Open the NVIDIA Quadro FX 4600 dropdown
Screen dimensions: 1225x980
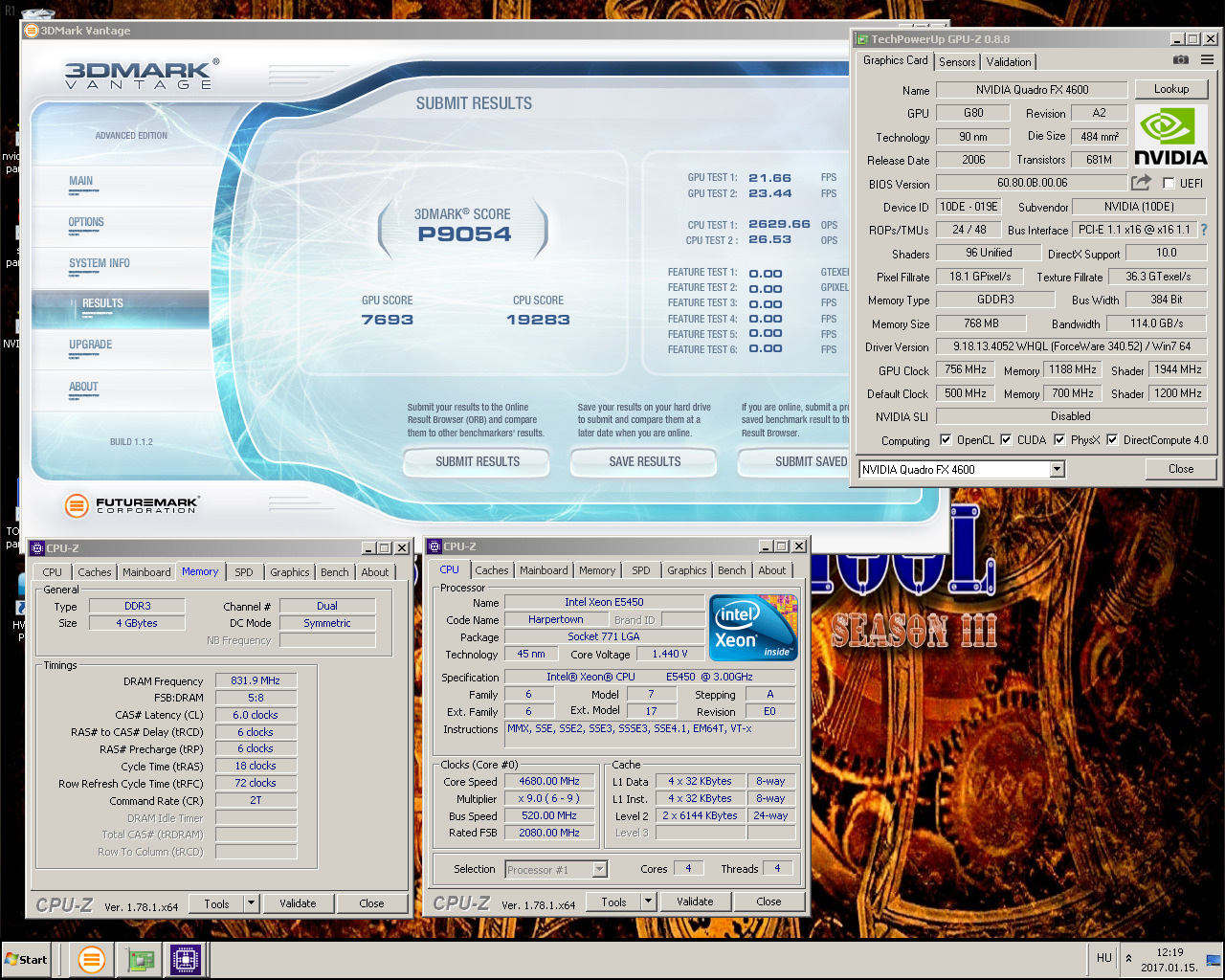tap(1057, 469)
